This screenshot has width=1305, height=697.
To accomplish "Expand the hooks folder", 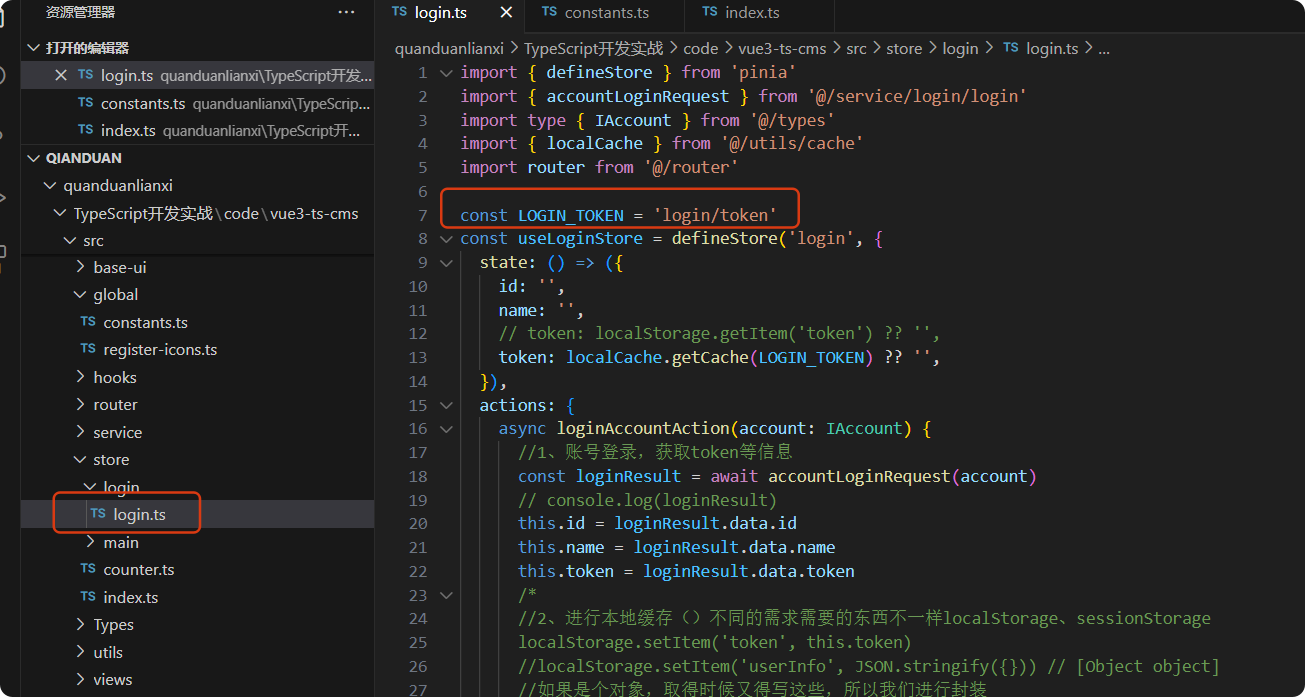I will [81, 378].
